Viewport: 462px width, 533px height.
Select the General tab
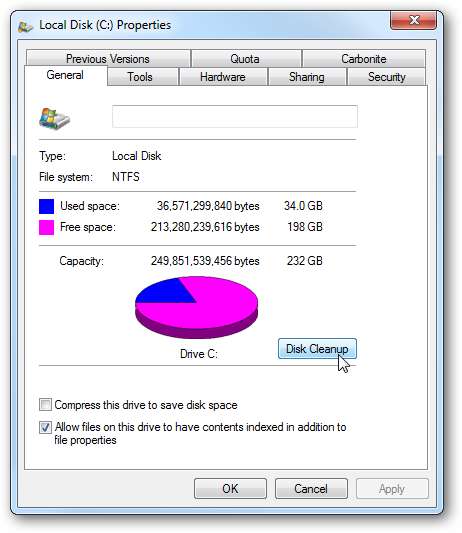coord(66,75)
